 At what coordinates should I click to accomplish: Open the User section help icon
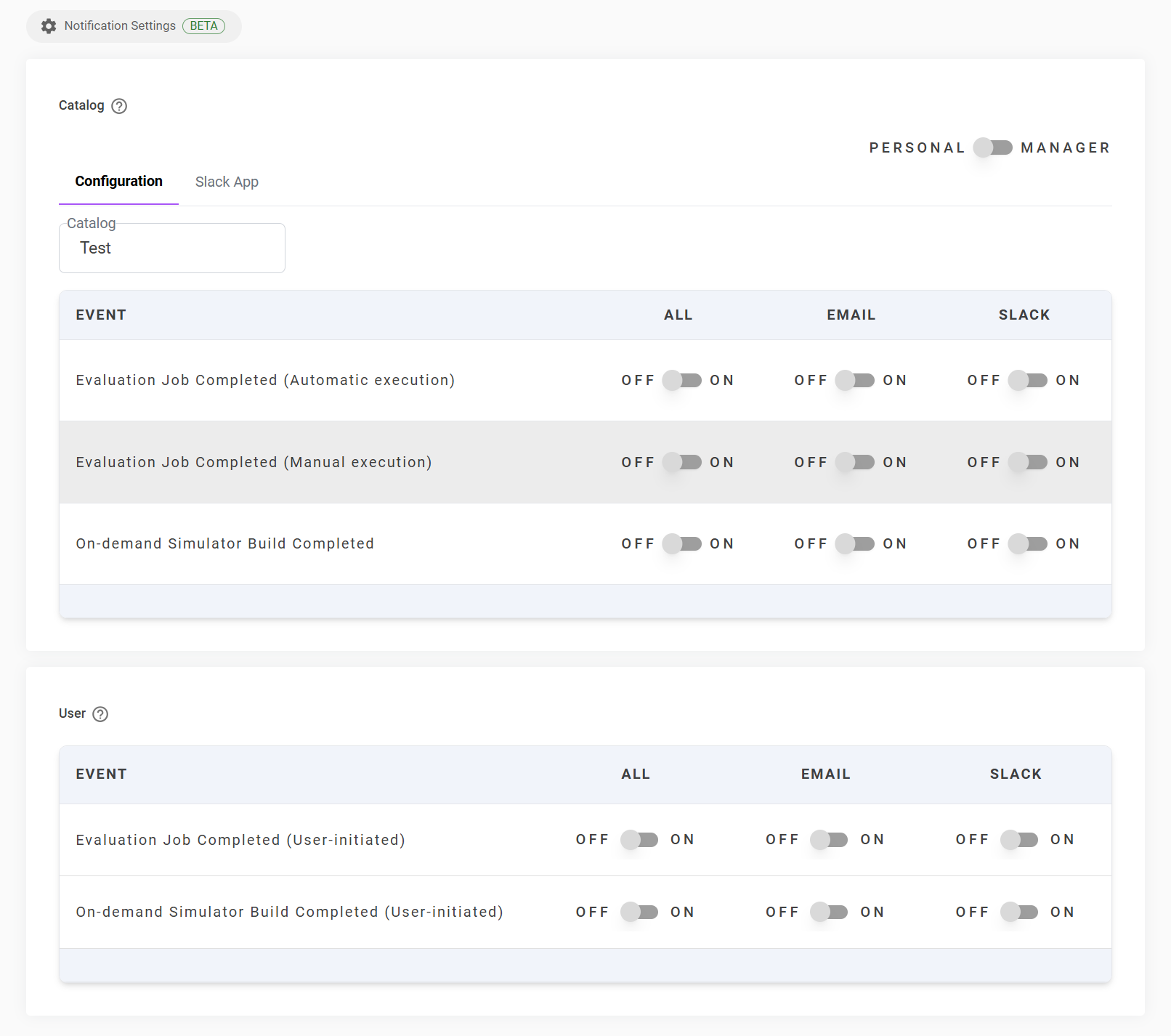coord(101,714)
